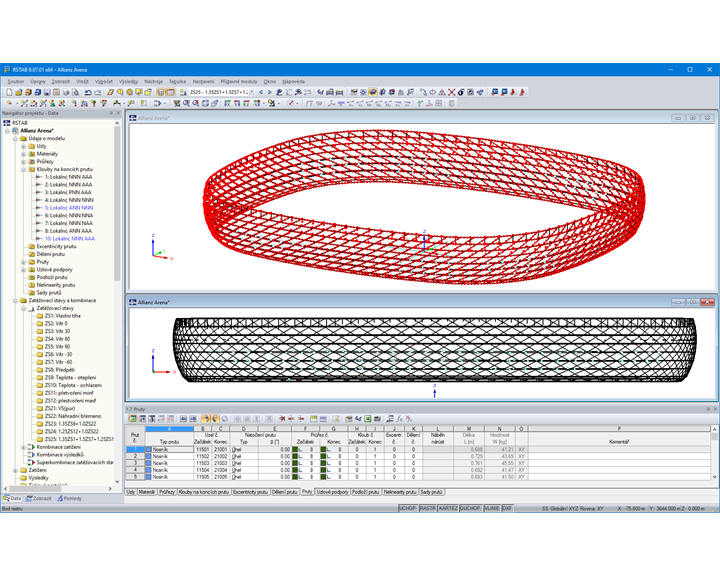This screenshot has height=576, width=720.
Task: Expand the Průřezy tree node
Action: coord(23,162)
